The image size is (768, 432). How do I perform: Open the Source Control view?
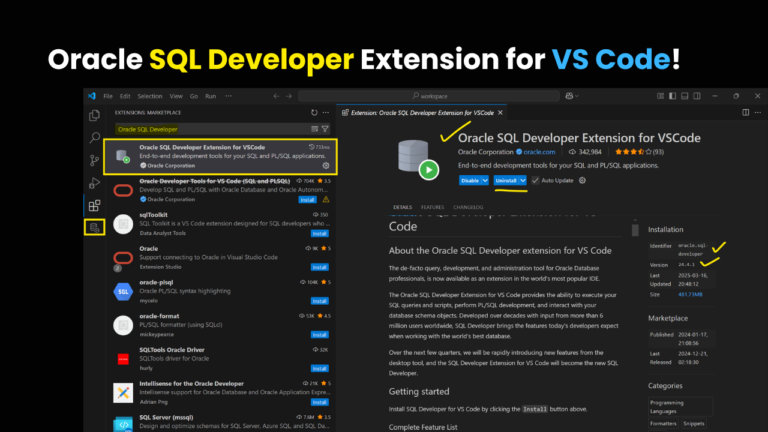point(95,160)
